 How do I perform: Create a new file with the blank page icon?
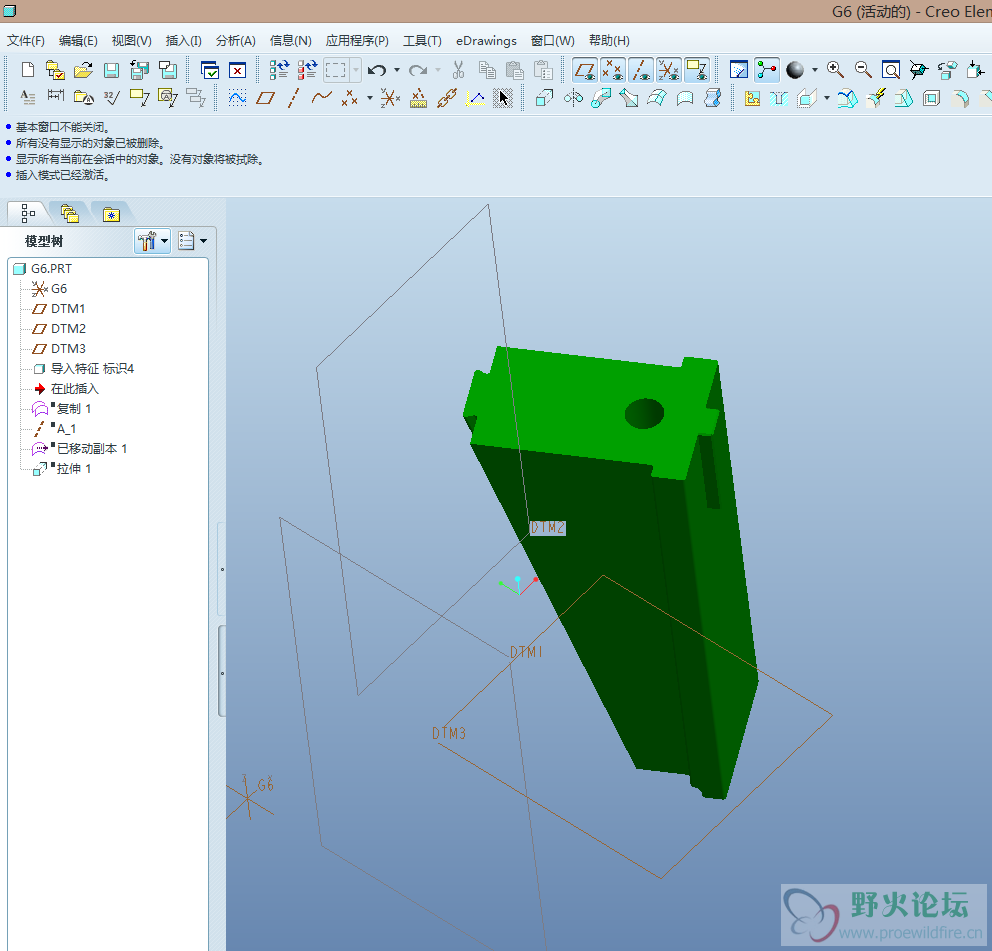point(28,70)
